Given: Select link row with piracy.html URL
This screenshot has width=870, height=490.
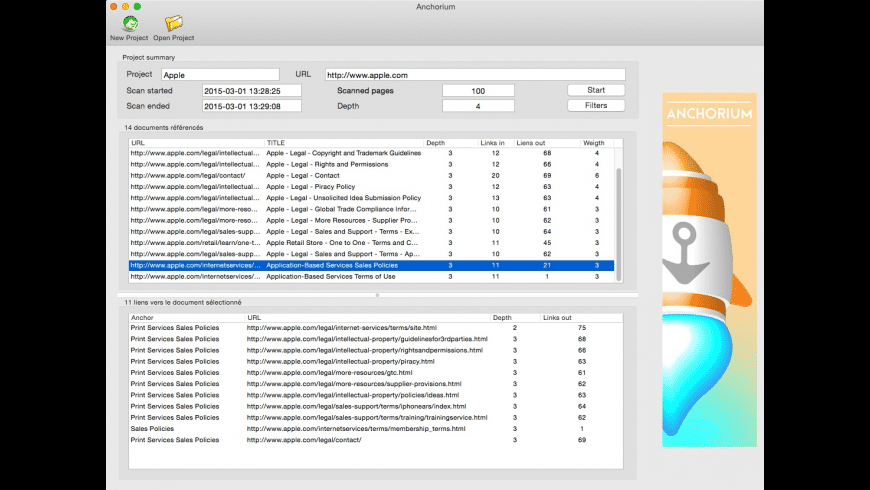Looking at the screenshot, I should pos(376,361).
